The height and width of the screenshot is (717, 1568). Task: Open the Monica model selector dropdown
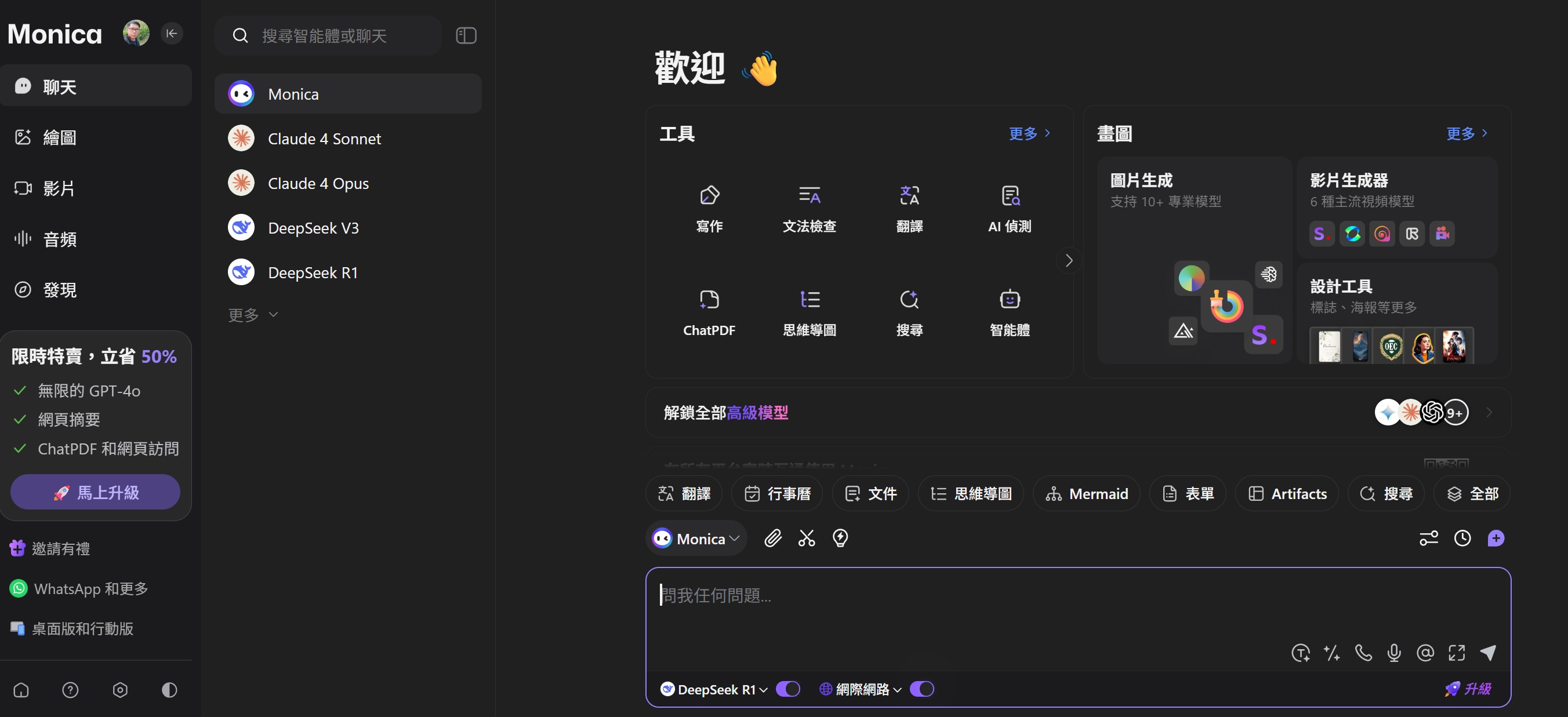tap(696, 538)
